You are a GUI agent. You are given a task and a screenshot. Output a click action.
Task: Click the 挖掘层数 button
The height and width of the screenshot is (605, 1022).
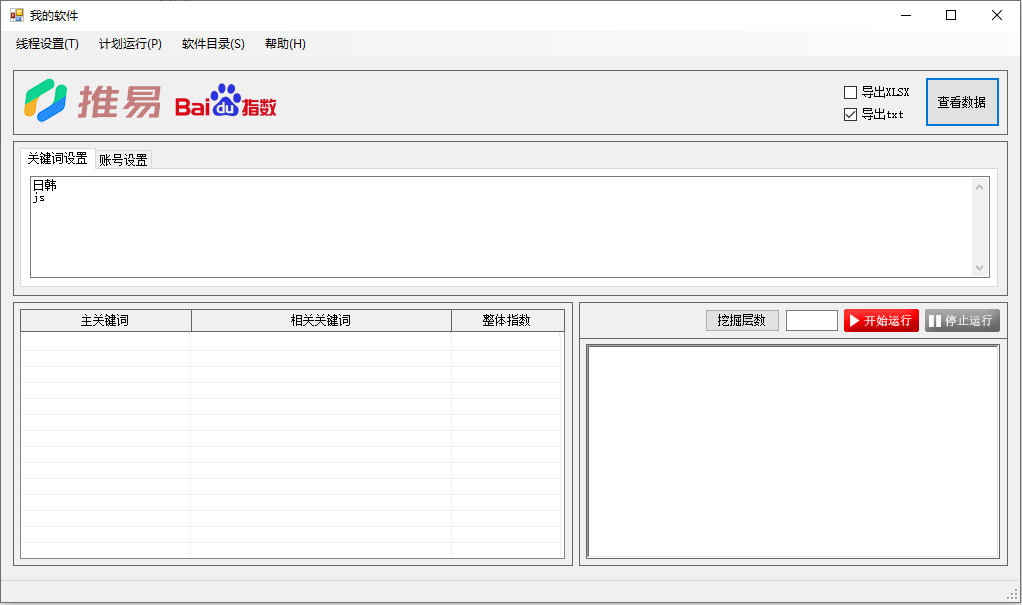pos(741,320)
